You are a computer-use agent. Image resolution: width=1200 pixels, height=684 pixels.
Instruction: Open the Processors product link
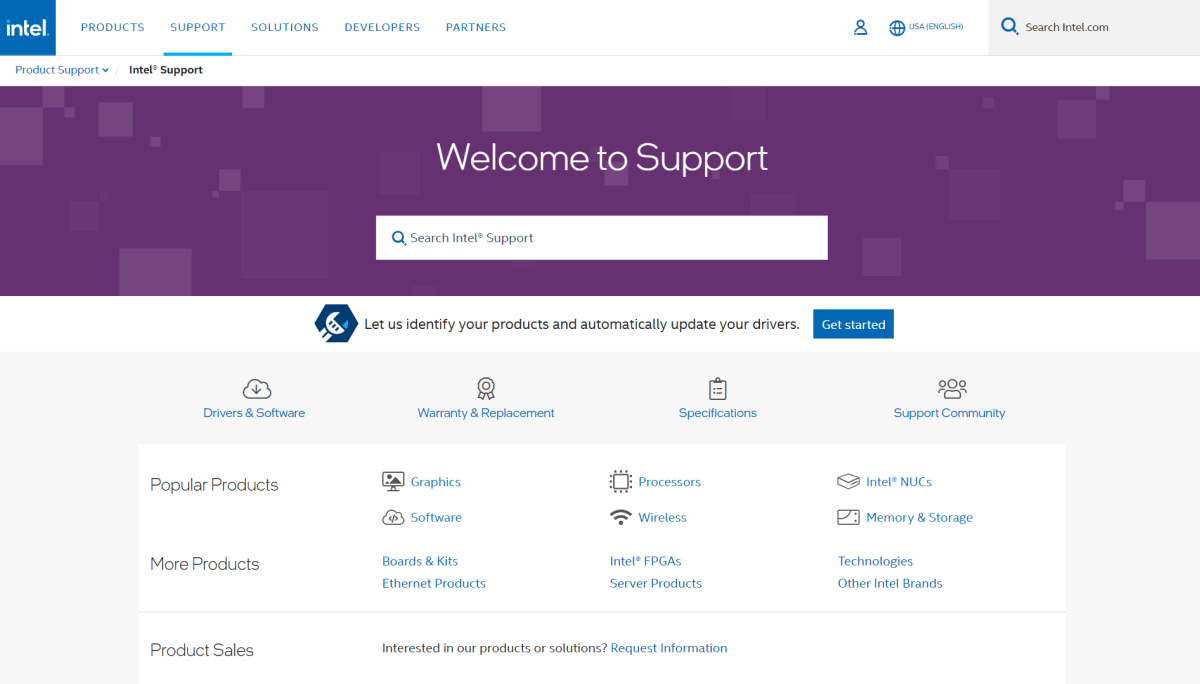coord(670,482)
